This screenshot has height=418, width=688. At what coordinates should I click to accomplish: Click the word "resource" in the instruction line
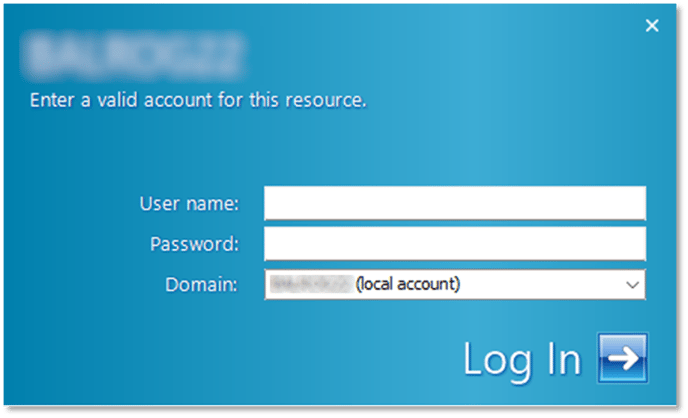(x=325, y=100)
